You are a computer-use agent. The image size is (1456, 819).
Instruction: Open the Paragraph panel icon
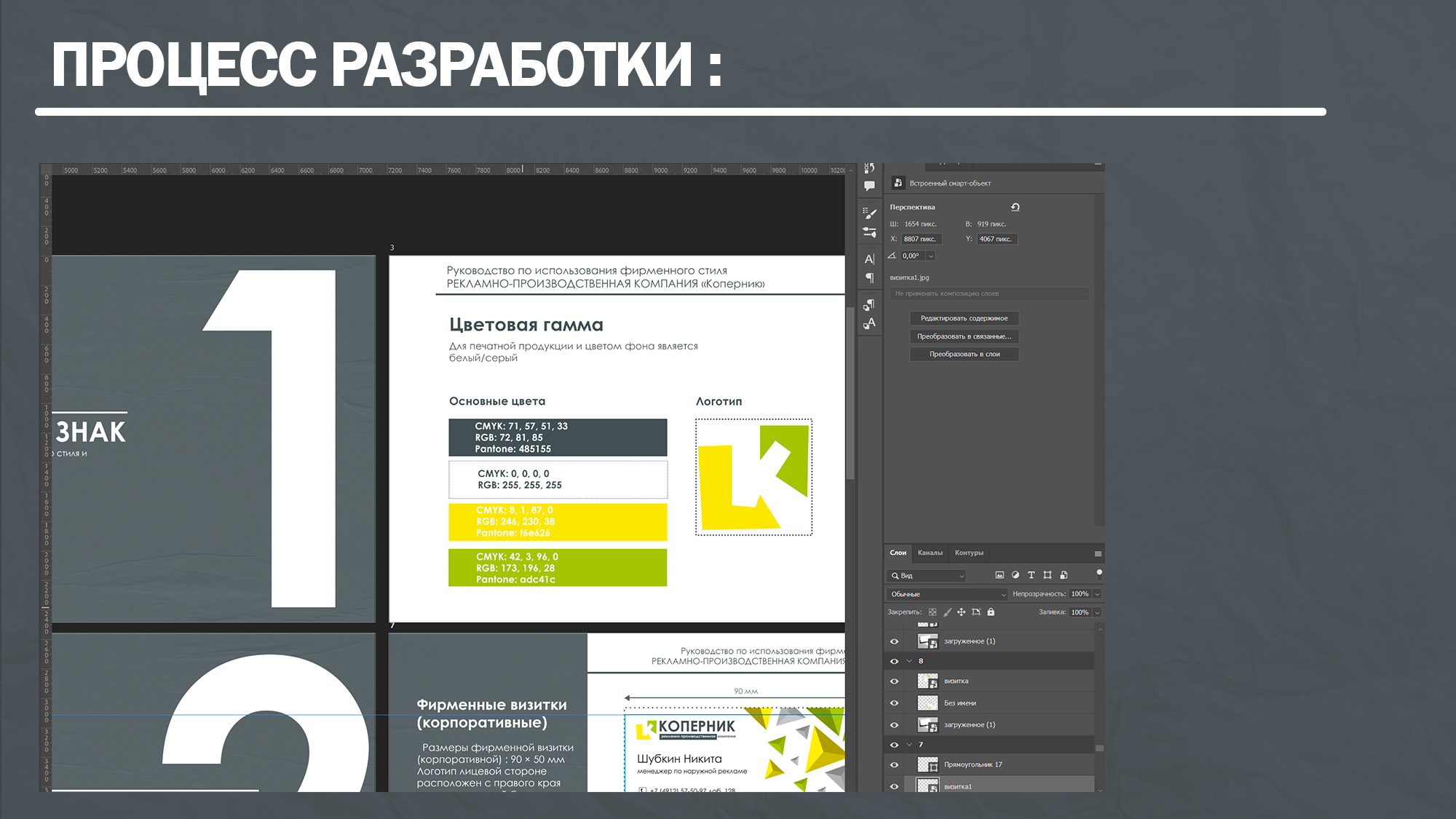869,278
